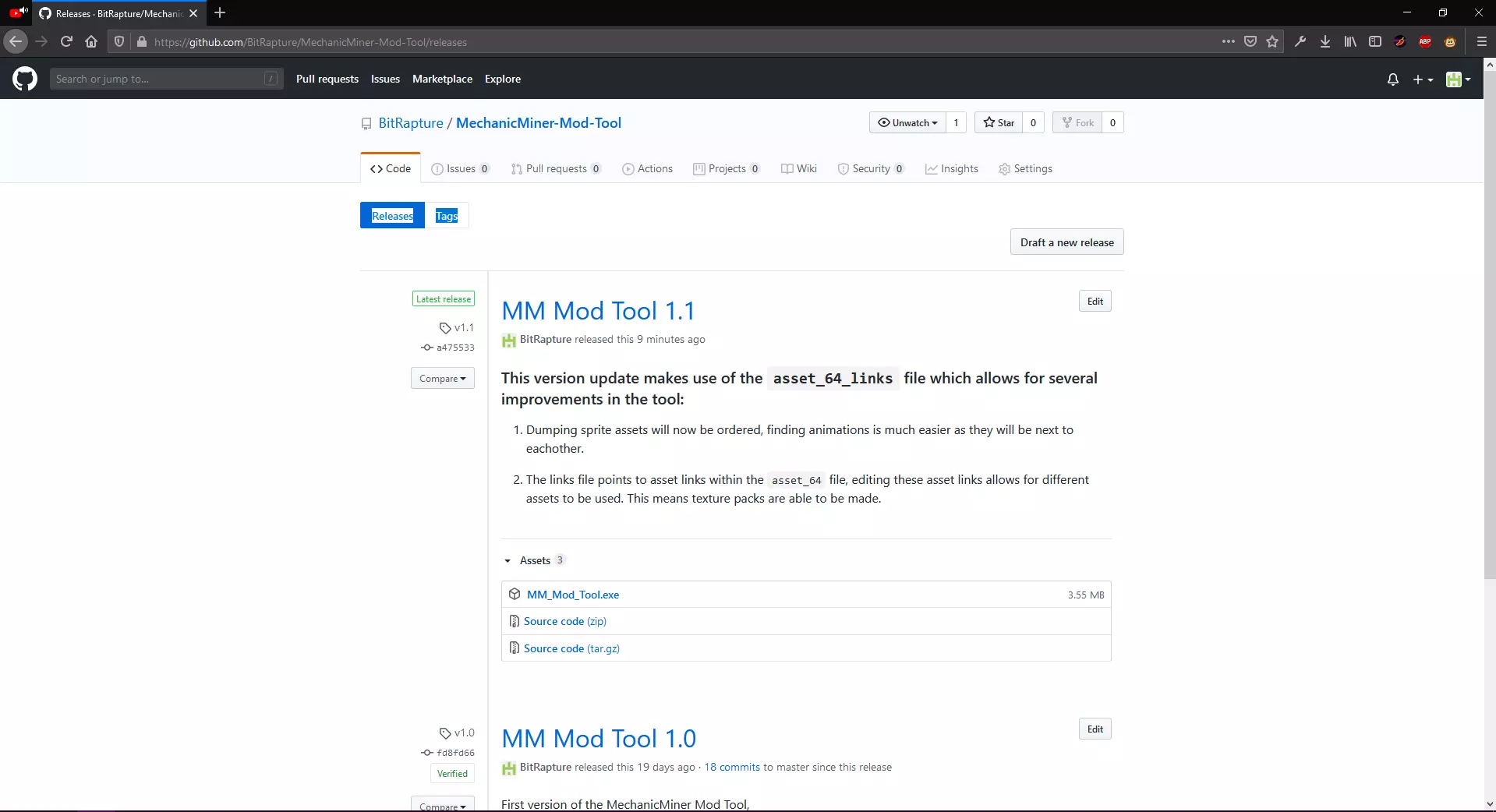The height and width of the screenshot is (812, 1496).
Task: Fork the repository
Action: point(1077,122)
